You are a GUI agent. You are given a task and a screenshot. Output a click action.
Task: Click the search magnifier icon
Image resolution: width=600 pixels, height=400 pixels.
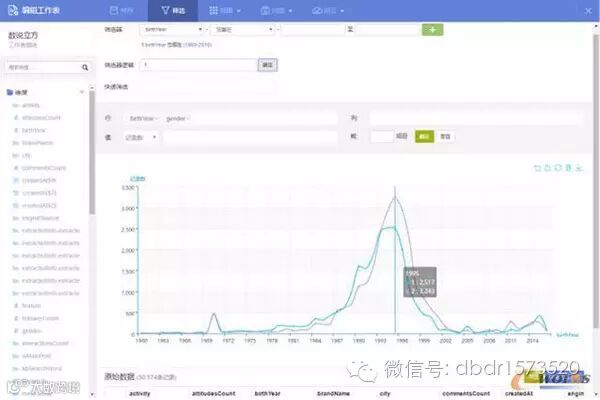pos(85,67)
